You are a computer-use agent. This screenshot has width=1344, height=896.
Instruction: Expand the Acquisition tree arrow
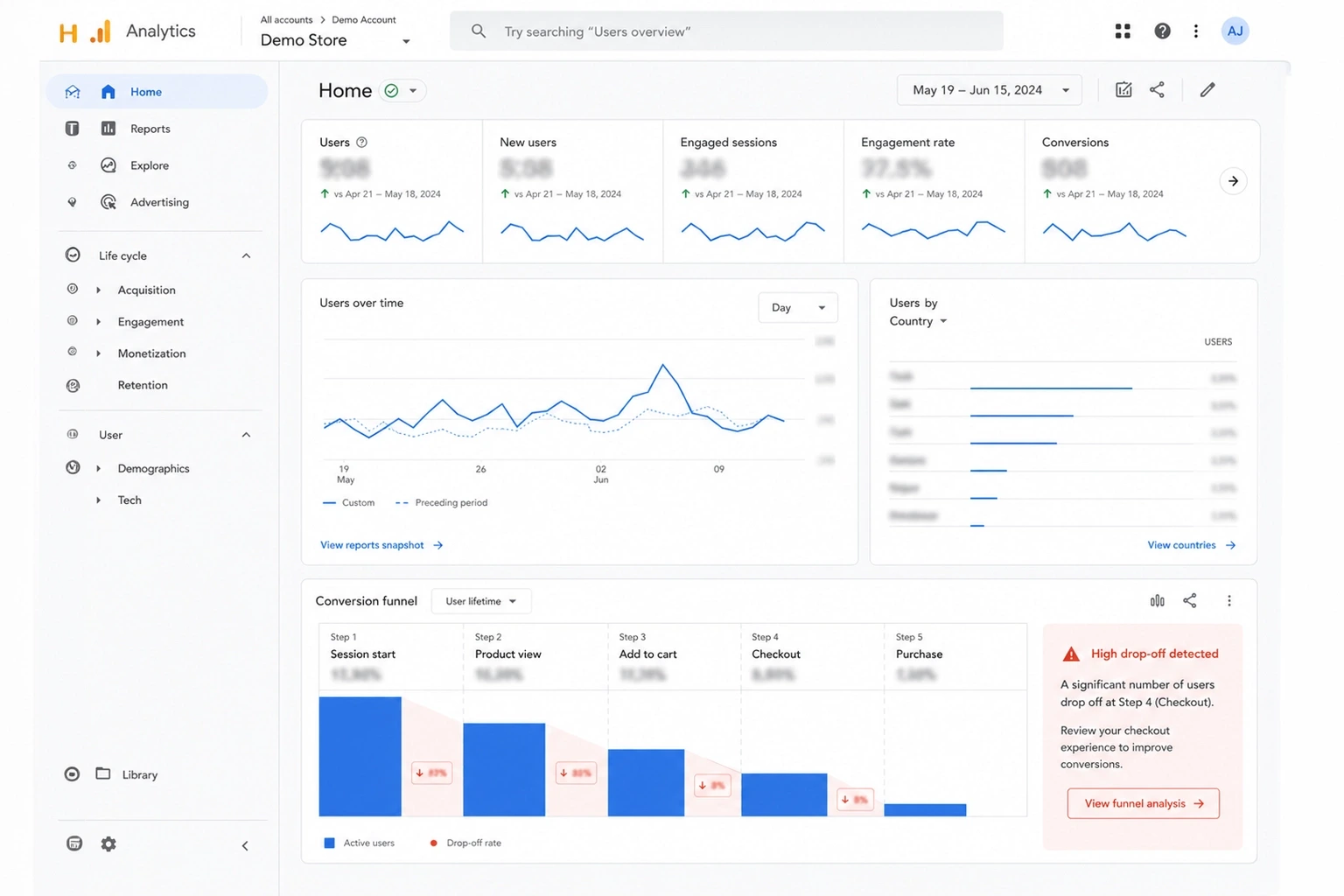pos(98,290)
